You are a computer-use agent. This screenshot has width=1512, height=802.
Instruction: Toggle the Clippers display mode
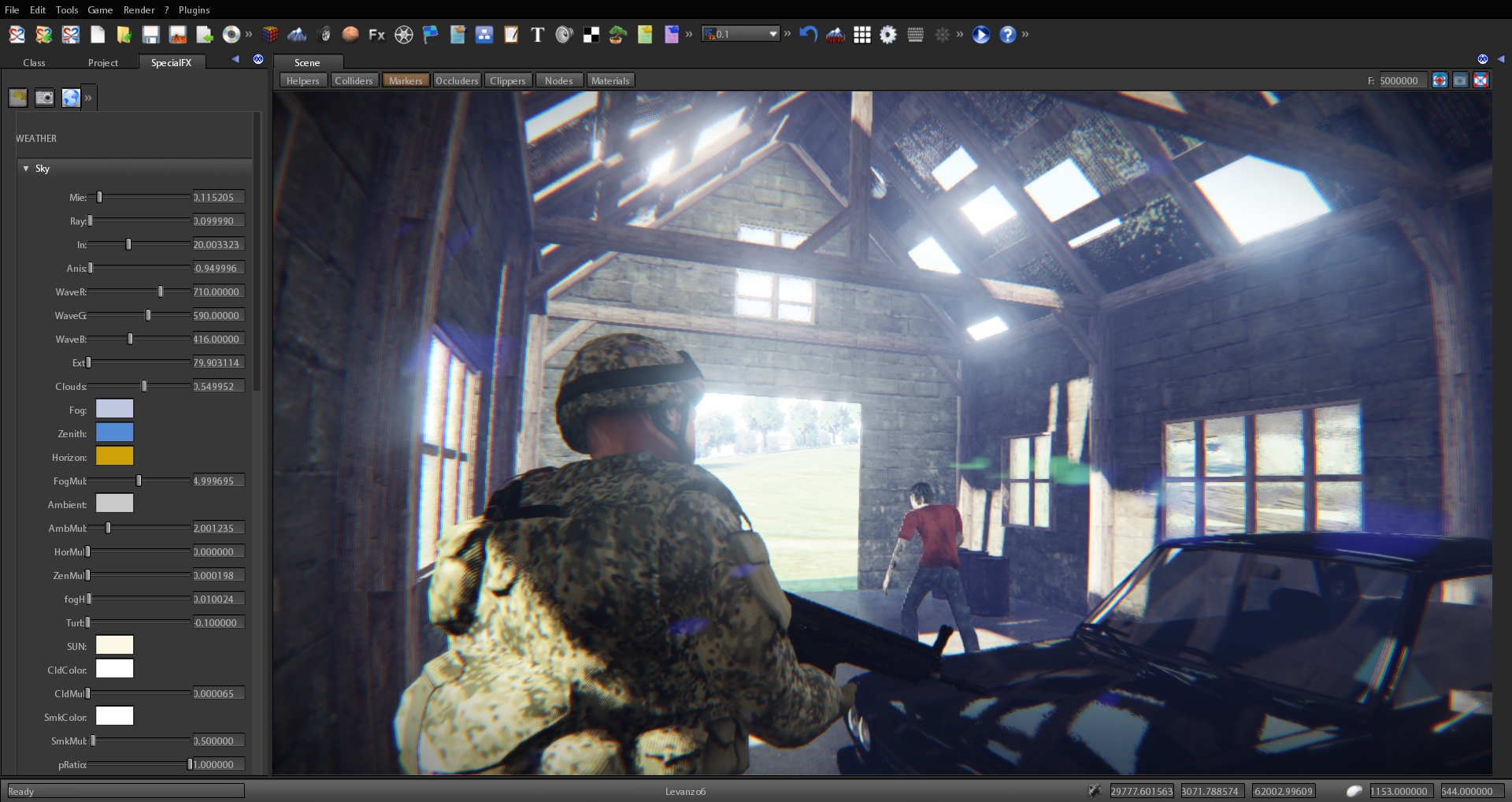(508, 80)
